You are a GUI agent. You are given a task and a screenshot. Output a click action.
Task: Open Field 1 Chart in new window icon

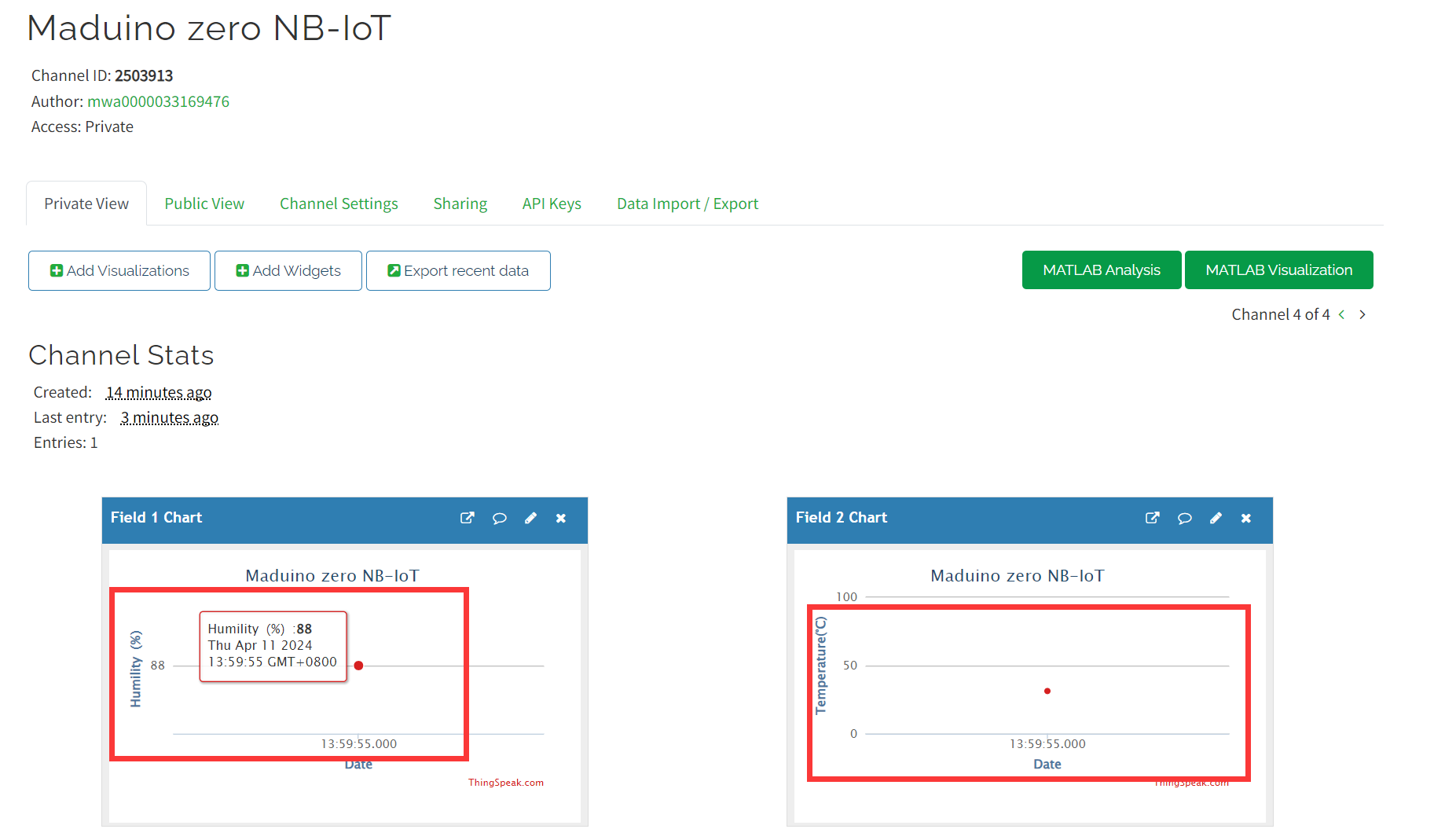pyautogui.click(x=468, y=518)
